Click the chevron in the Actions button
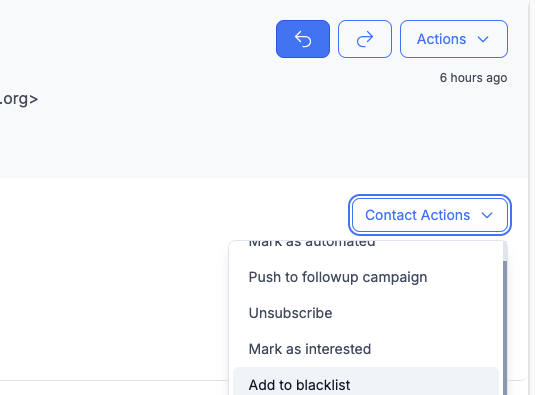535x395 pixels. (x=483, y=39)
